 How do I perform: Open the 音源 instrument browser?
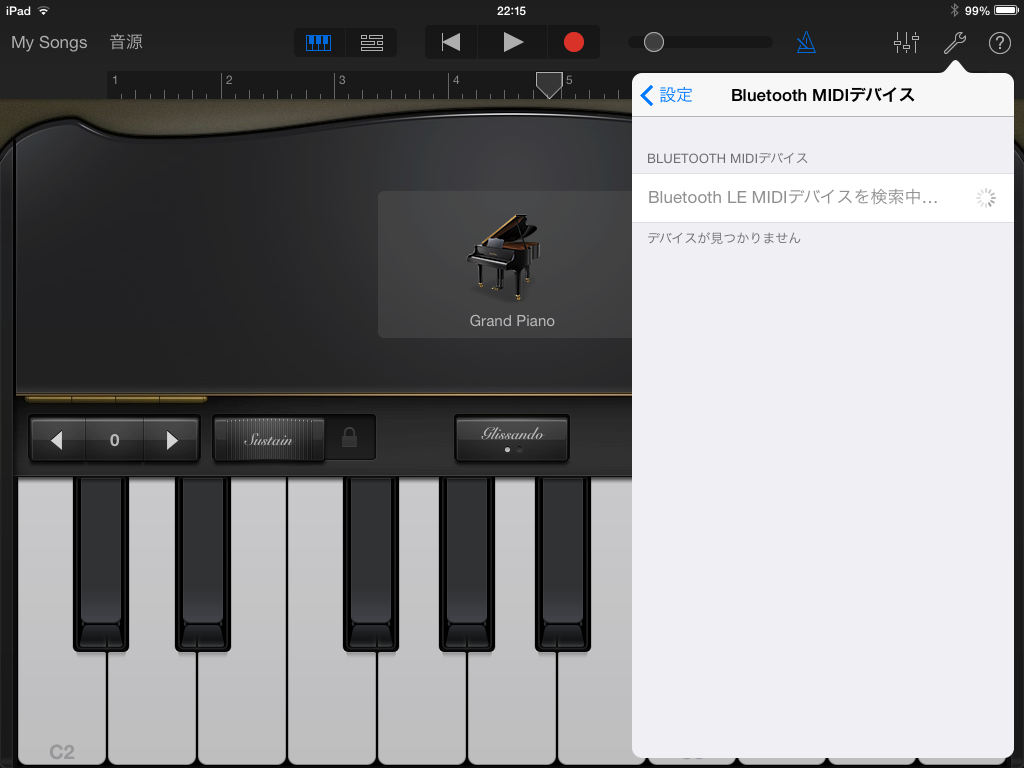126,42
